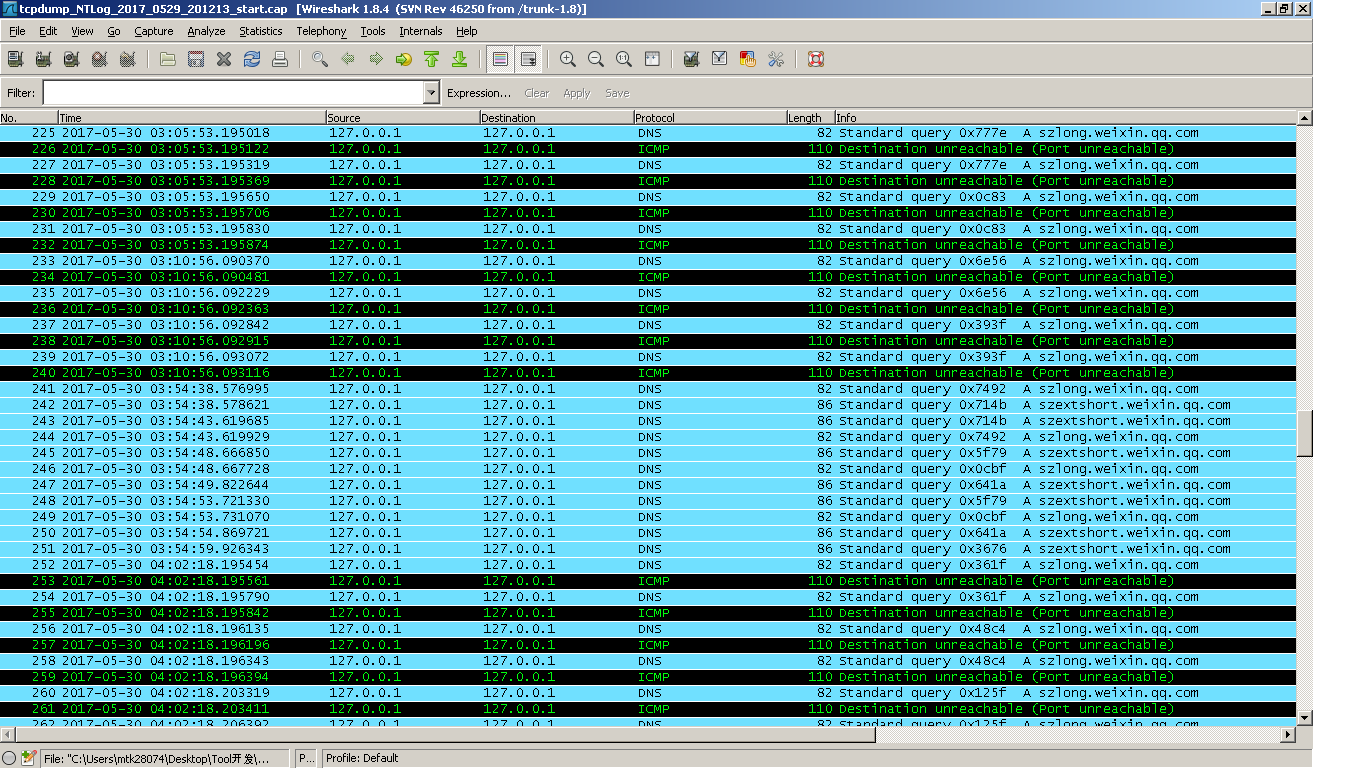This screenshot has width=1366, height=768.
Task: Click horizontal scrollbar right arrow
Action: [x=1288, y=735]
